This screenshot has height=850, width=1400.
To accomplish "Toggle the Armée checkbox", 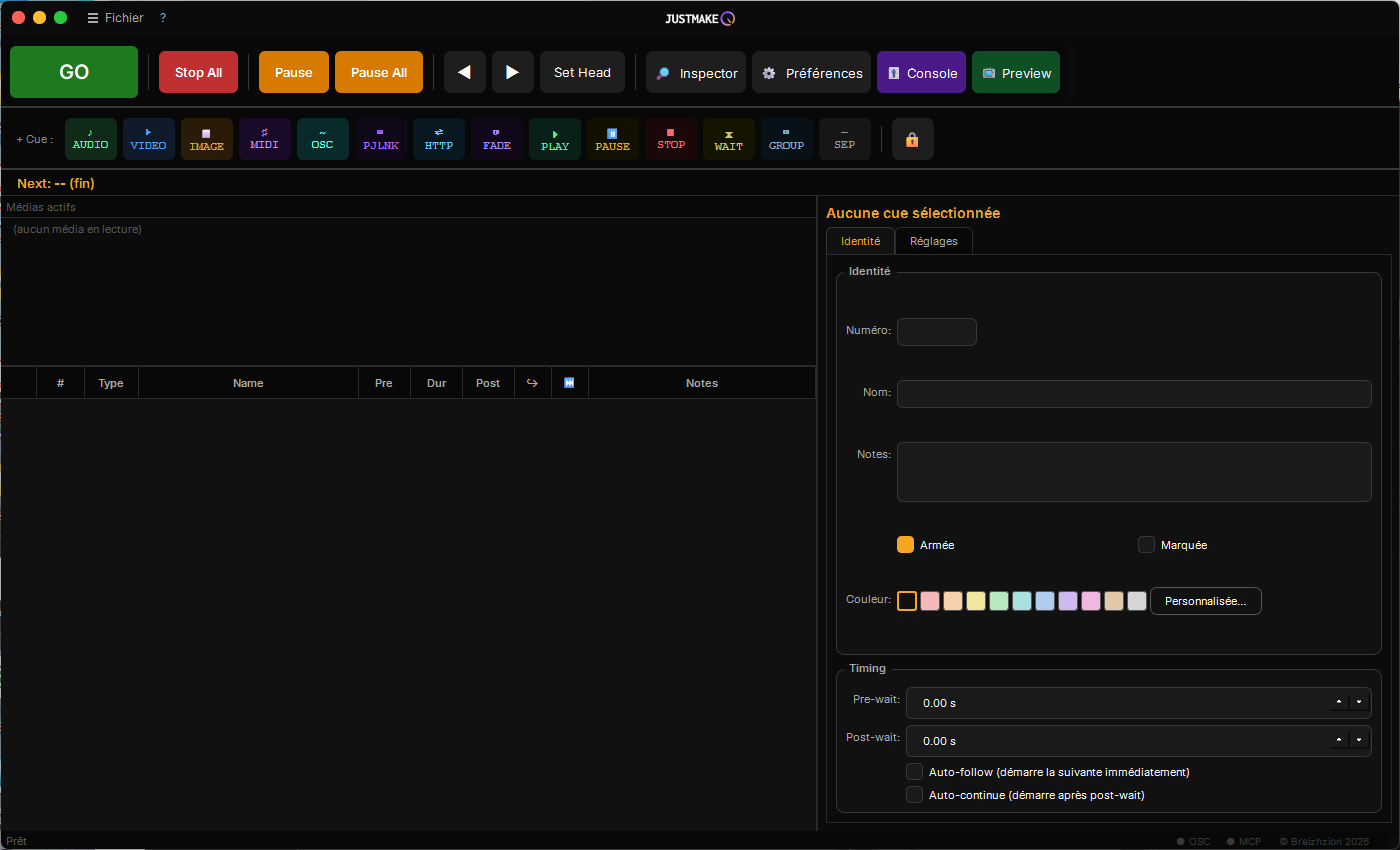I will pos(906,545).
